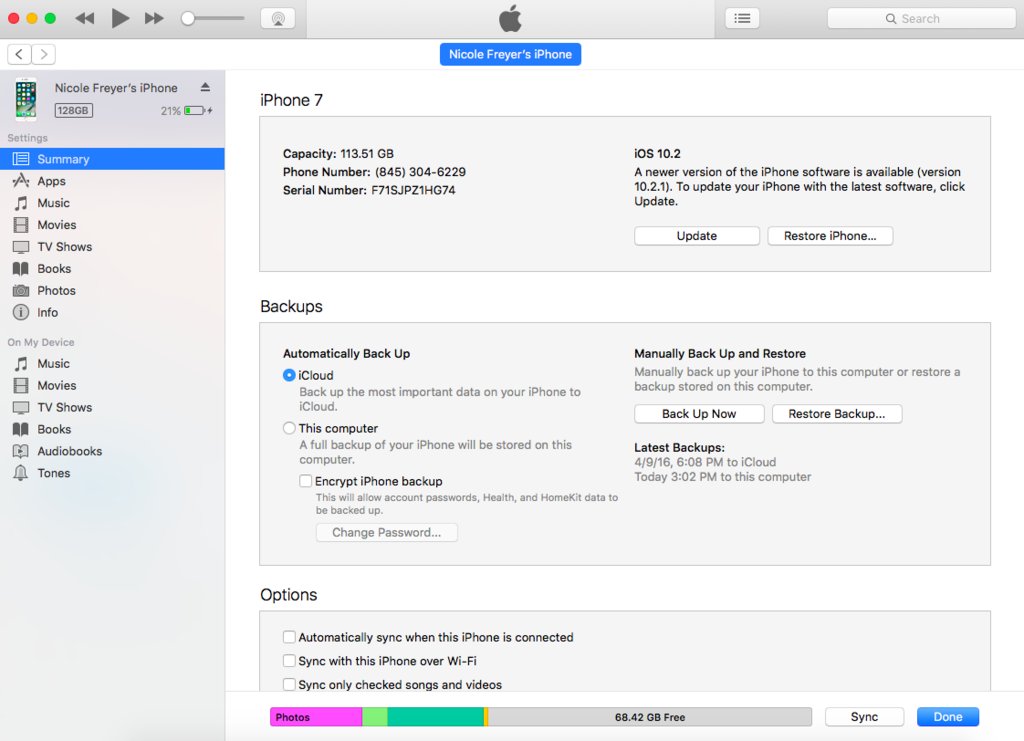Select This computer backup option
Image resolution: width=1024 pixels, height=741 pixels.
[x=289, y=428]
